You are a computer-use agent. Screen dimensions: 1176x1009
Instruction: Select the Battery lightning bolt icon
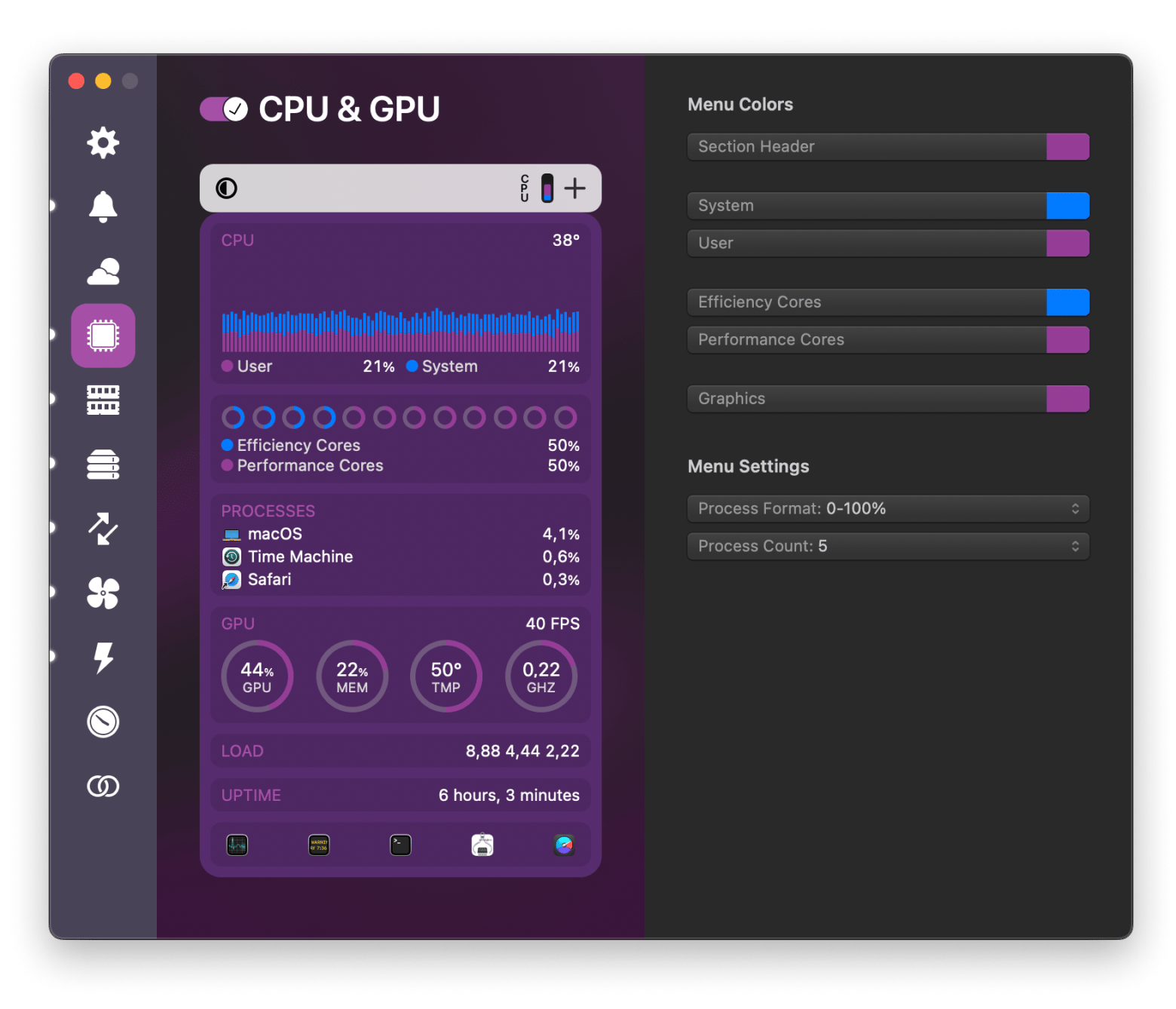pos(103,658)
